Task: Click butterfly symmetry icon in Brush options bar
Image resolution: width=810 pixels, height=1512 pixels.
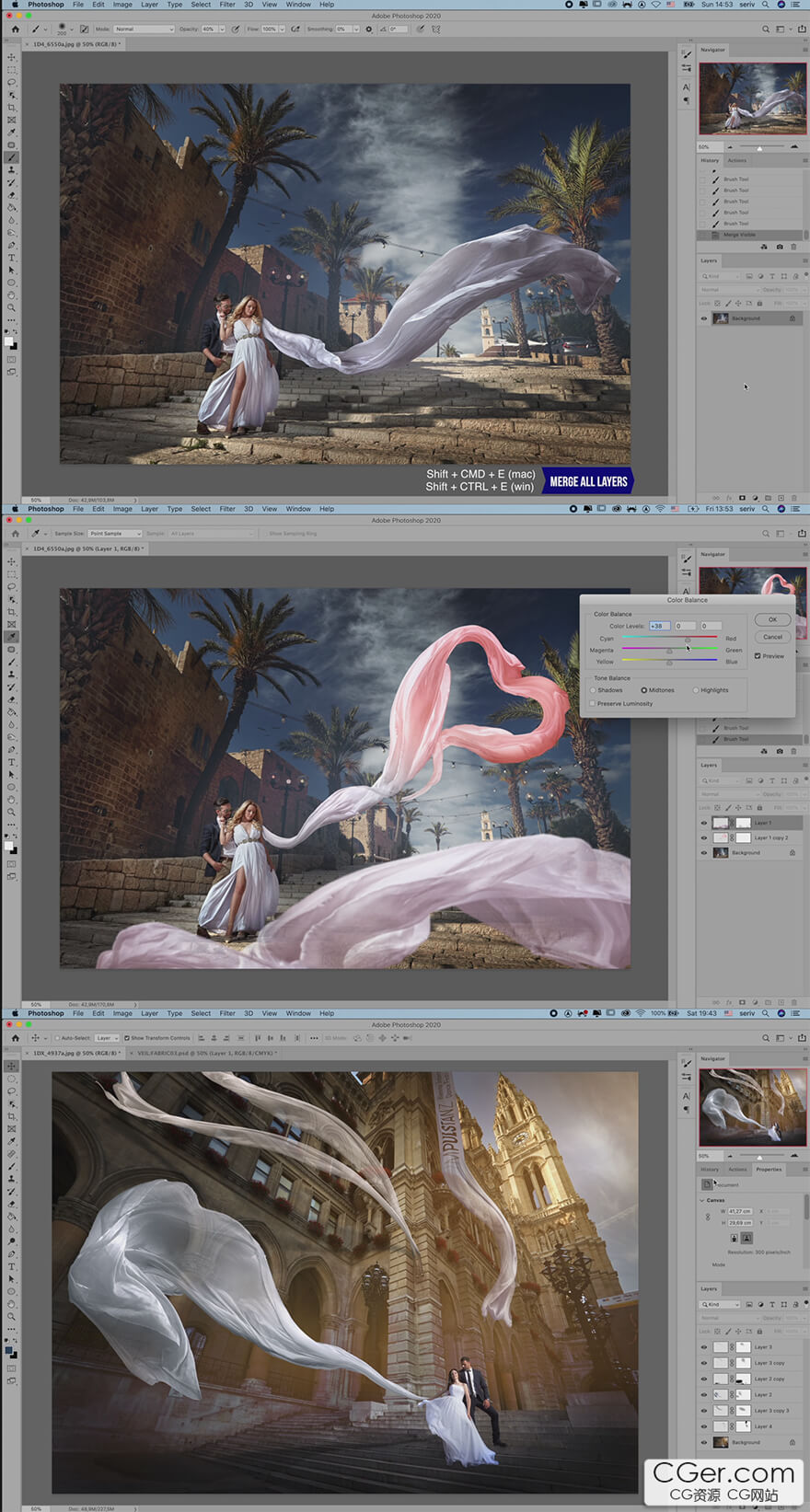Action: [435, 29]
